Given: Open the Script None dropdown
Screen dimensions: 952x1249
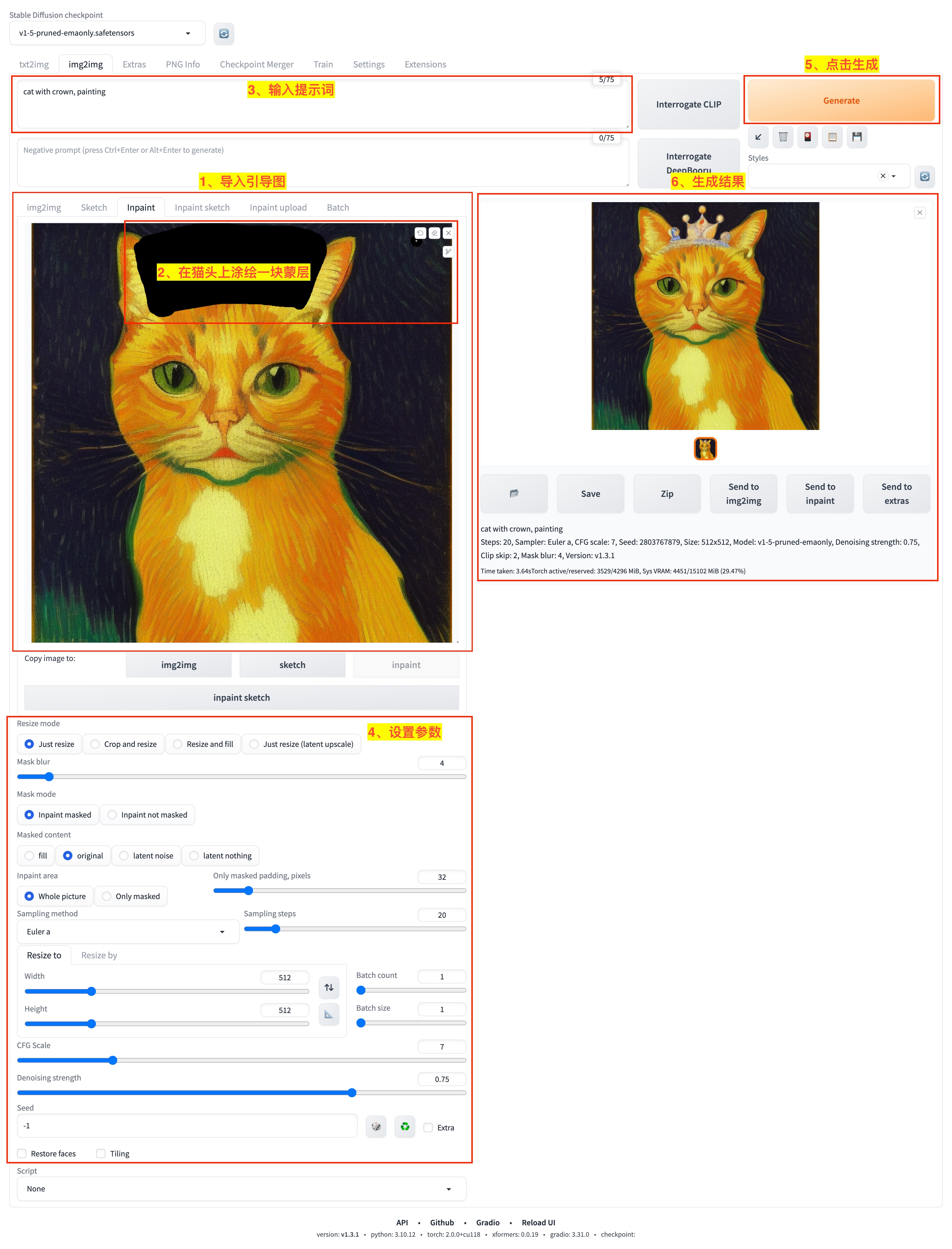Looking at the screenshot, I should point(241,1188).
